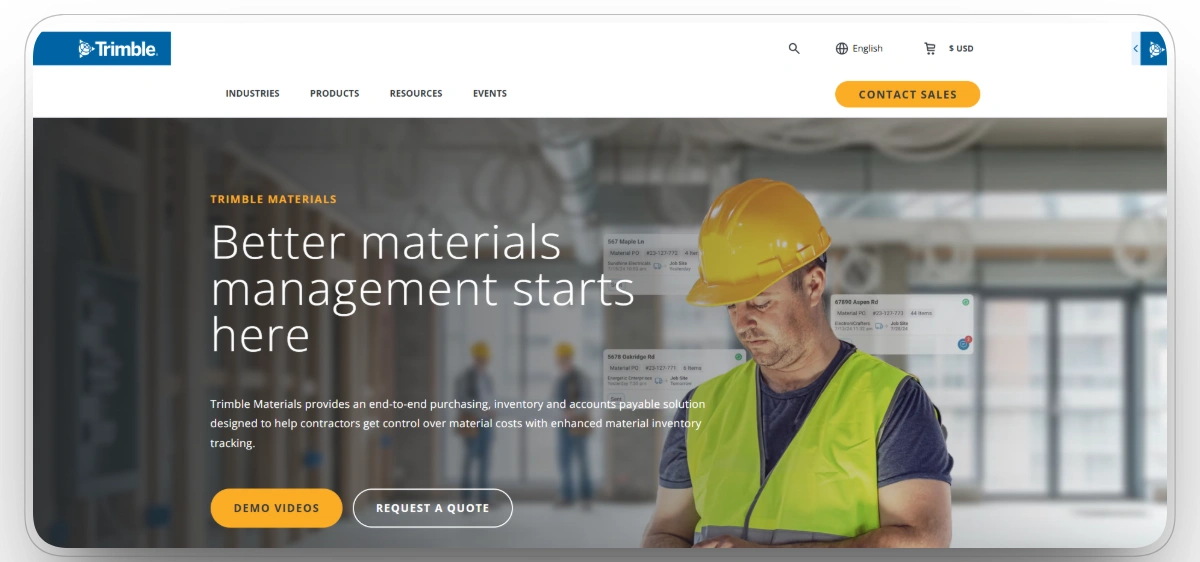Image resolution: width=1200 pixels, height=562 pixels.
Task: Click the globe language icon
Action: pos(842,48)
